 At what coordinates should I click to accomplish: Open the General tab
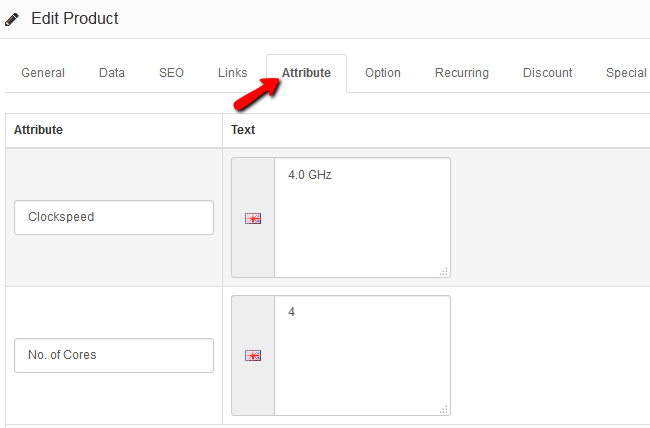click(x=43, y=73)
